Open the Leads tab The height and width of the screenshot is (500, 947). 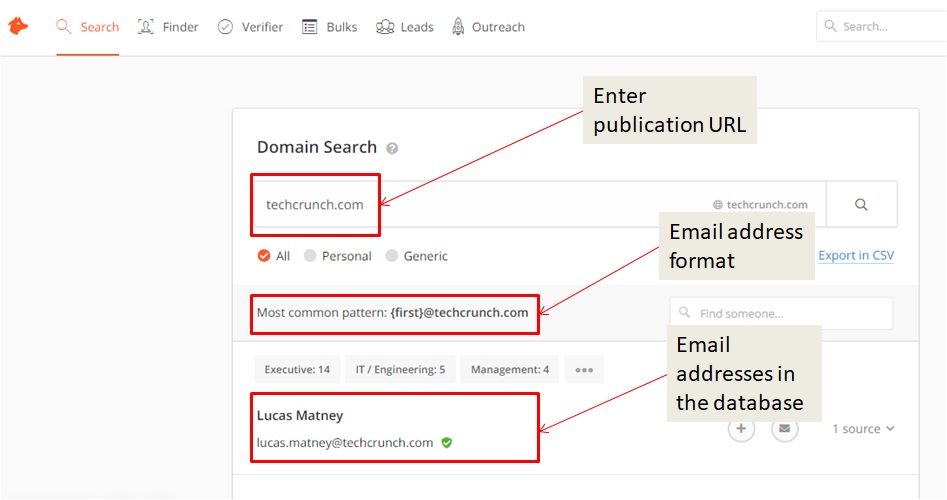coord(405,27)
